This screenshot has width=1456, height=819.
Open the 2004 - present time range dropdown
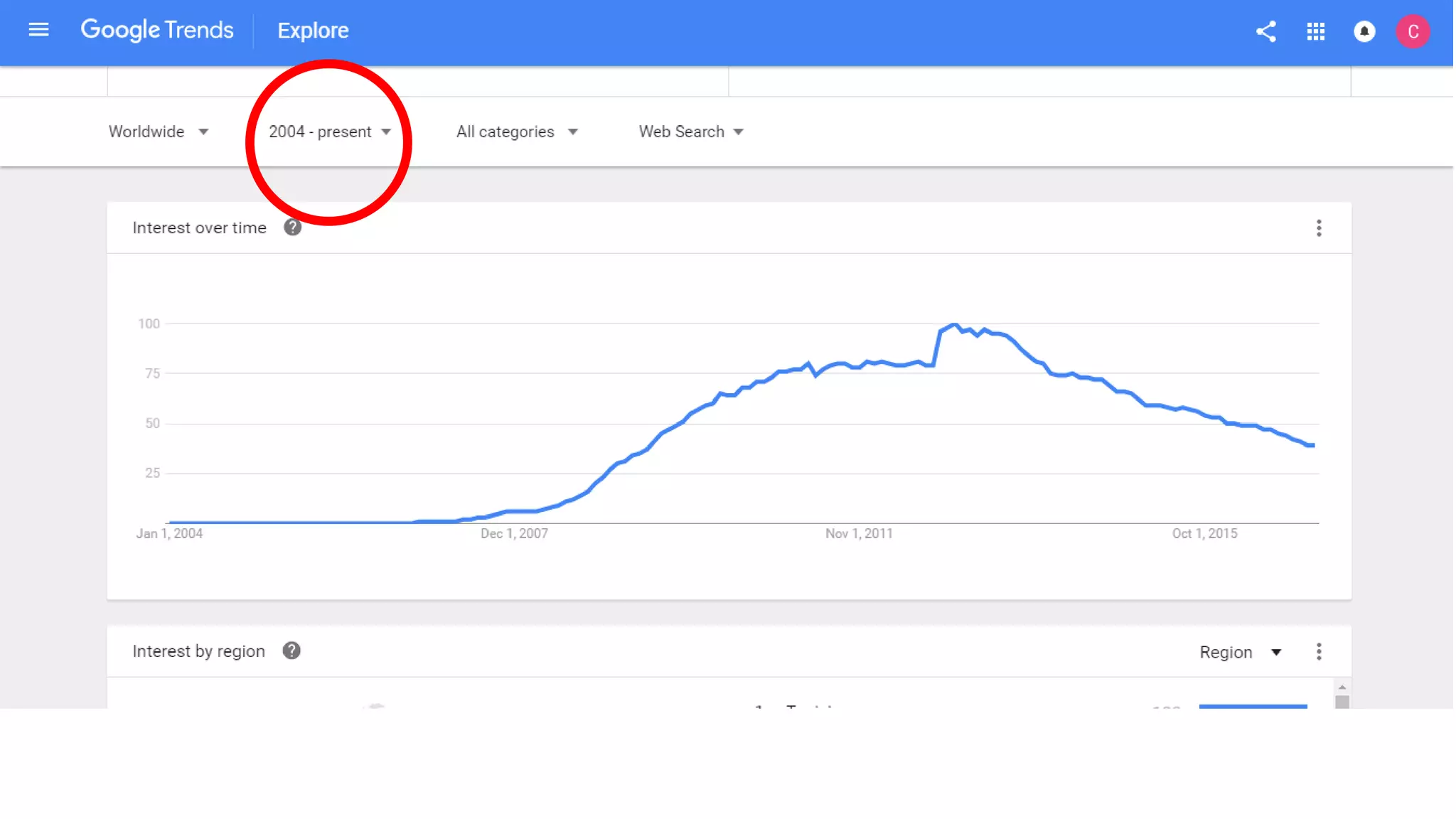(x=330, y=132)
